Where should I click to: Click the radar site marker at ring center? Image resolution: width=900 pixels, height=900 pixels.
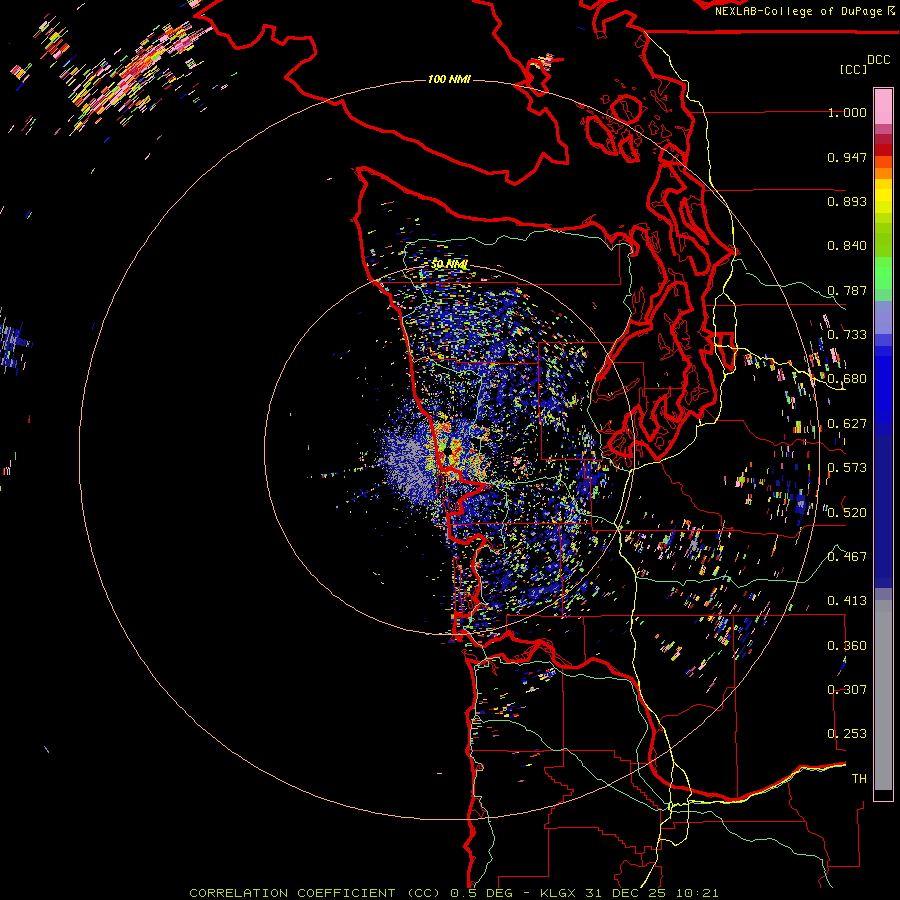[448, 453]
